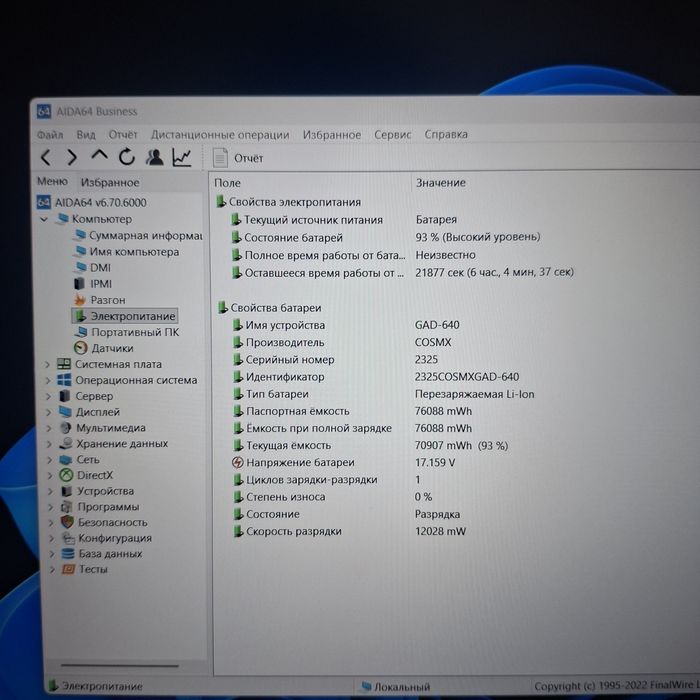This screenshot has width=700, height=700.
Task: Click the Отчёт report icon in the toolbar
Action: tap(220, 158)
